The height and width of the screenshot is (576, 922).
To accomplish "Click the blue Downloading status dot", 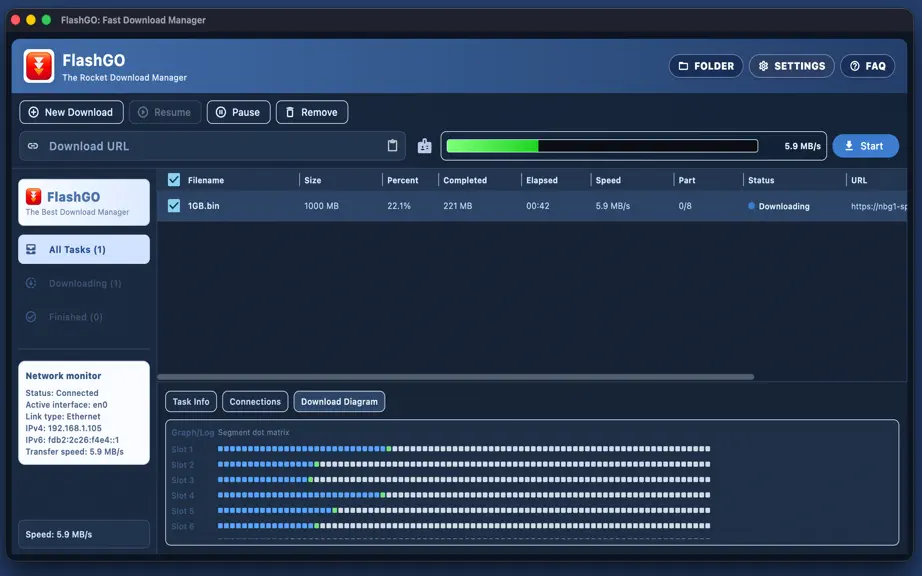I will (751, 206).
